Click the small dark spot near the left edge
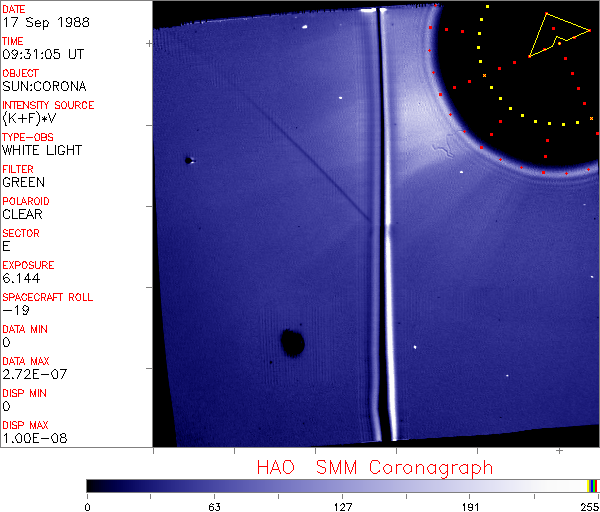The height and width of the screenshot is (512, 600). 187,160
